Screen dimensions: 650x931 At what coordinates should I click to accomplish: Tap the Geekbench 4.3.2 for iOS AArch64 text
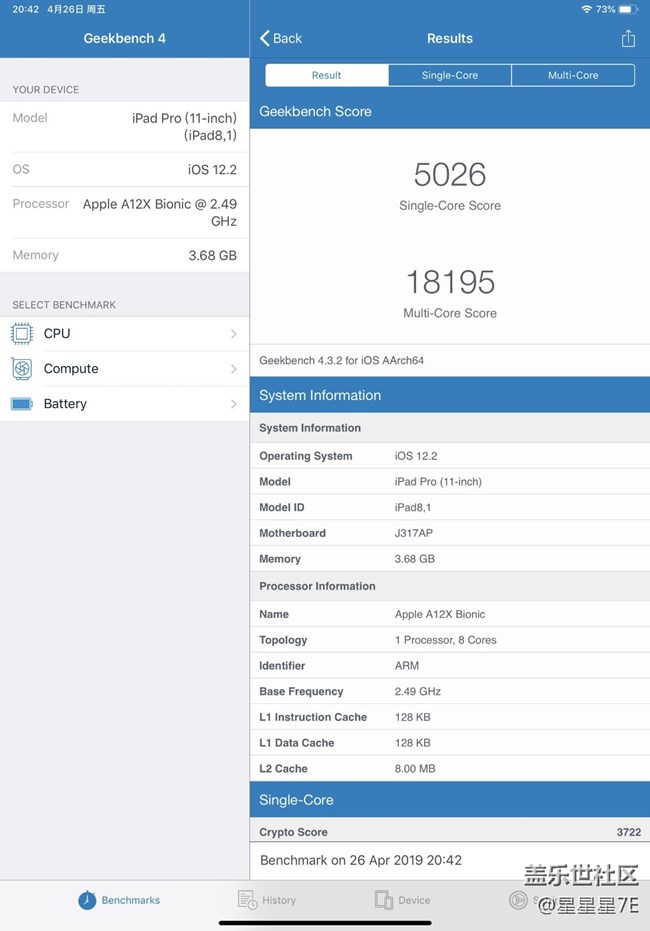[x=341, y=360]
